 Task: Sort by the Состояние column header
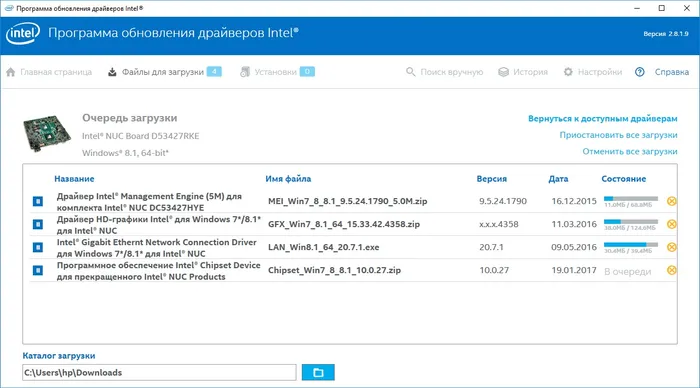624,179
